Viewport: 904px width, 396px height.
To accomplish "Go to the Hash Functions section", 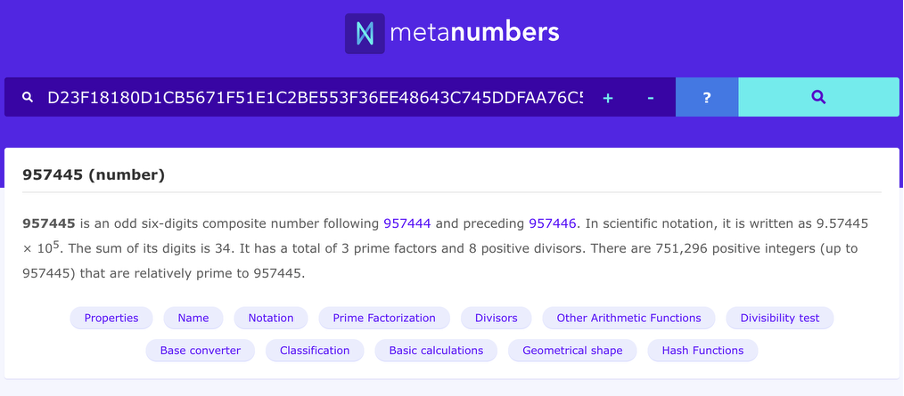I will click(703, 350).
